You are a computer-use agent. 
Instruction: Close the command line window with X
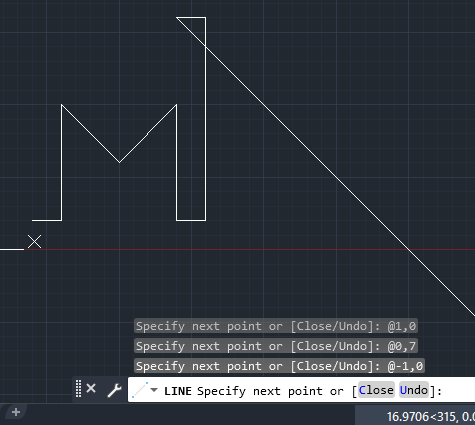pos(91,388)
